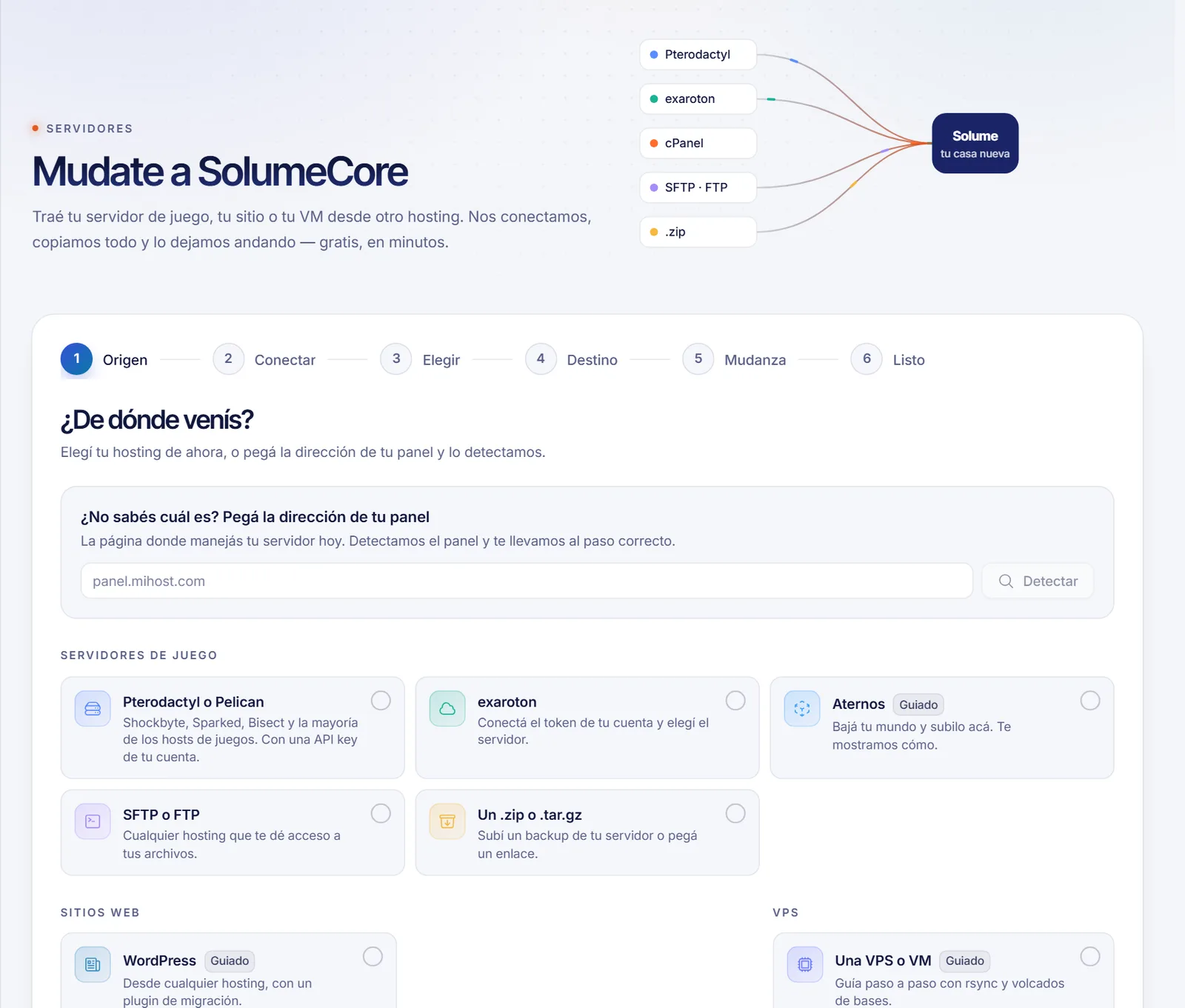Viewport: 1185px width, 1008px height.
Task: Select the WordPress radio button
Action: pos(373,956)
